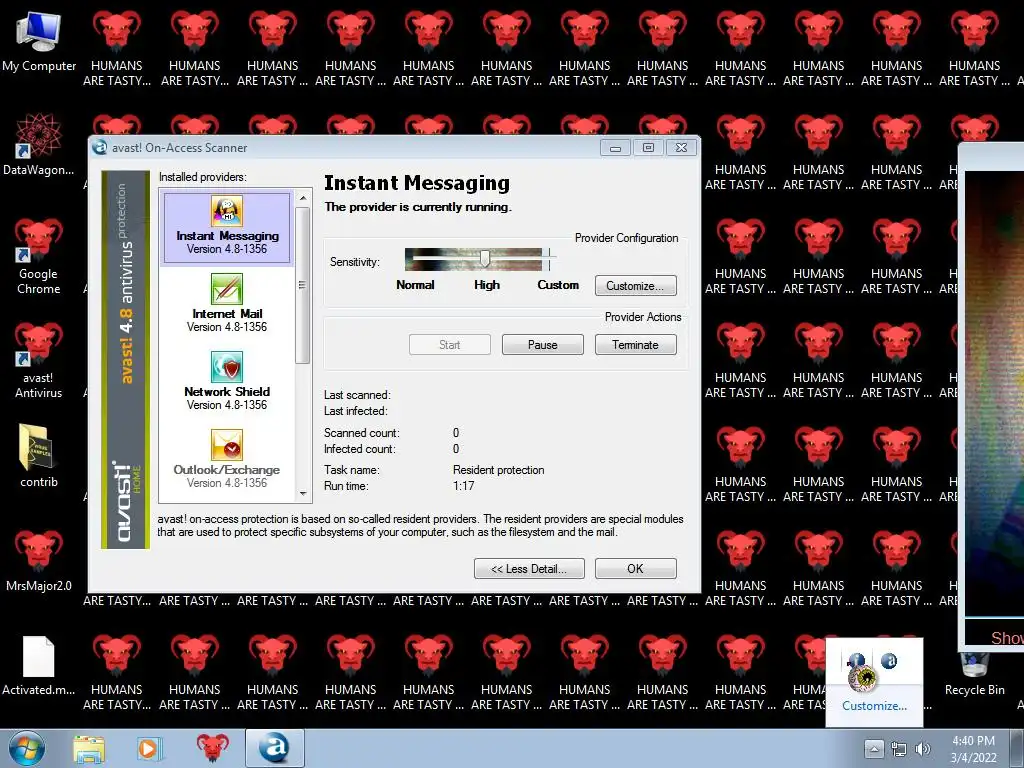The height and width of the screenshot is (768, 1024).
Task: Click the Start provider button
Action: pos(449,345)
